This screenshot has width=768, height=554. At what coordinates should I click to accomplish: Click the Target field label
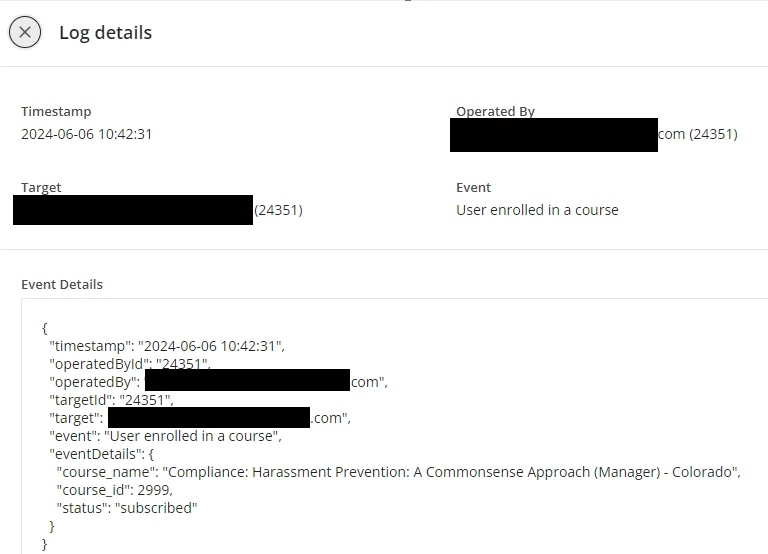pos(41,187)
